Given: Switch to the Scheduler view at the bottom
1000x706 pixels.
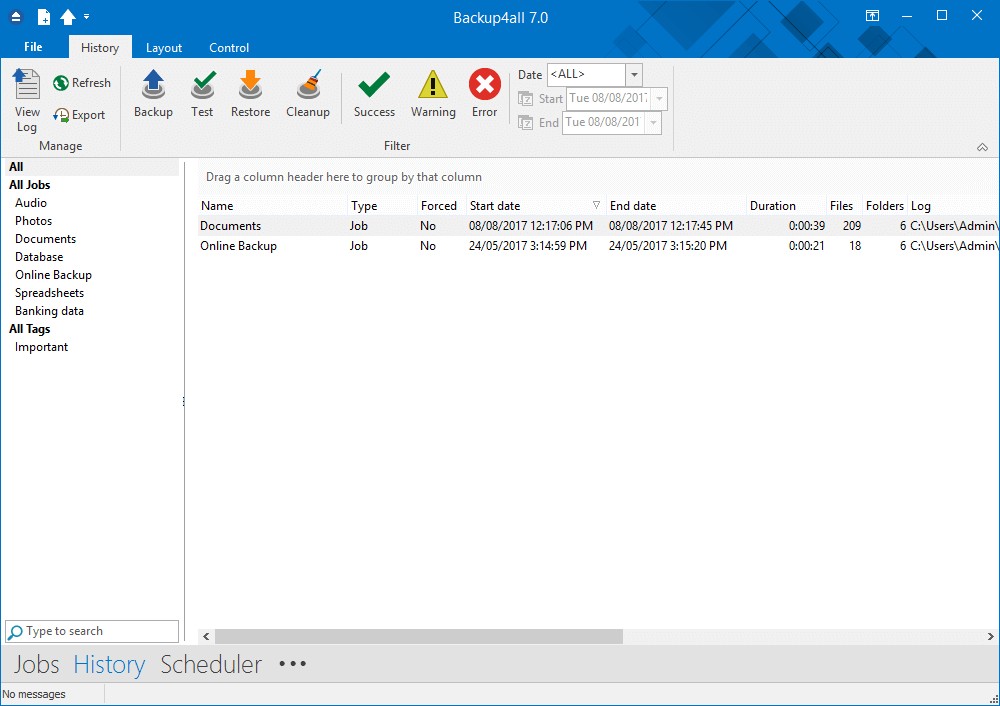Looking at the screenshot, I should pyautogui.click(x=210, y=664).
